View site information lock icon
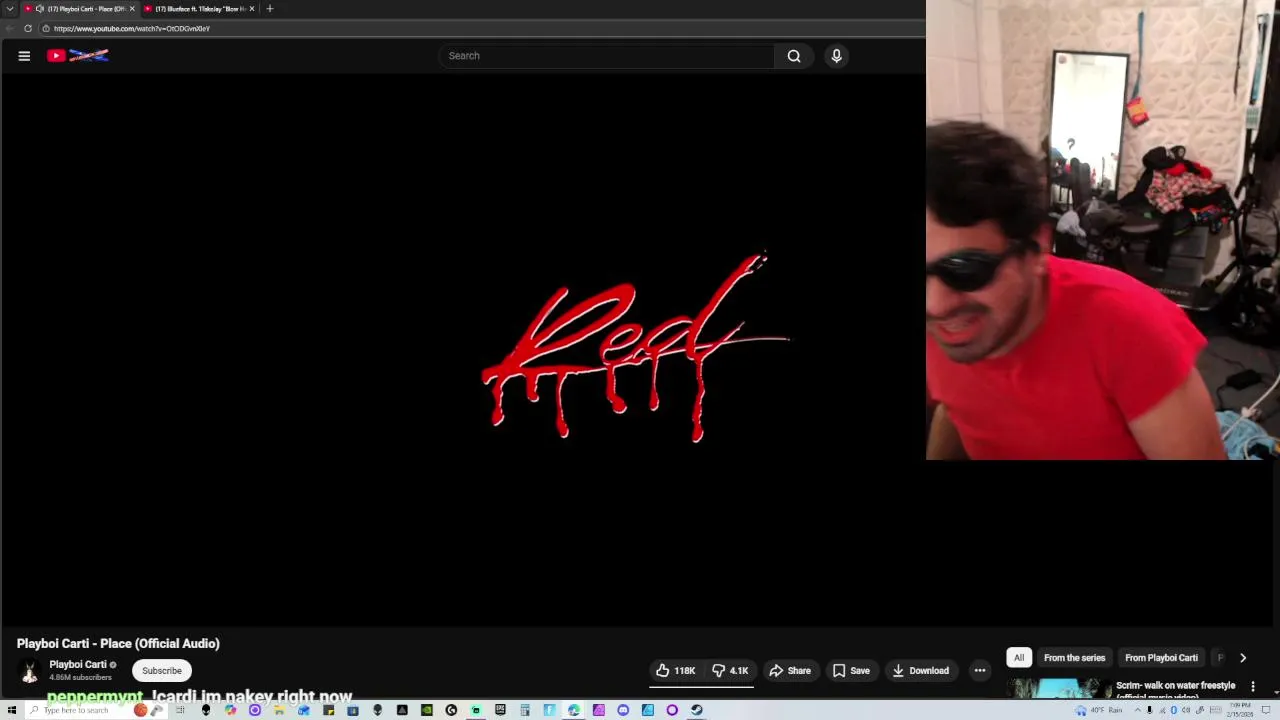 [46, 29]
